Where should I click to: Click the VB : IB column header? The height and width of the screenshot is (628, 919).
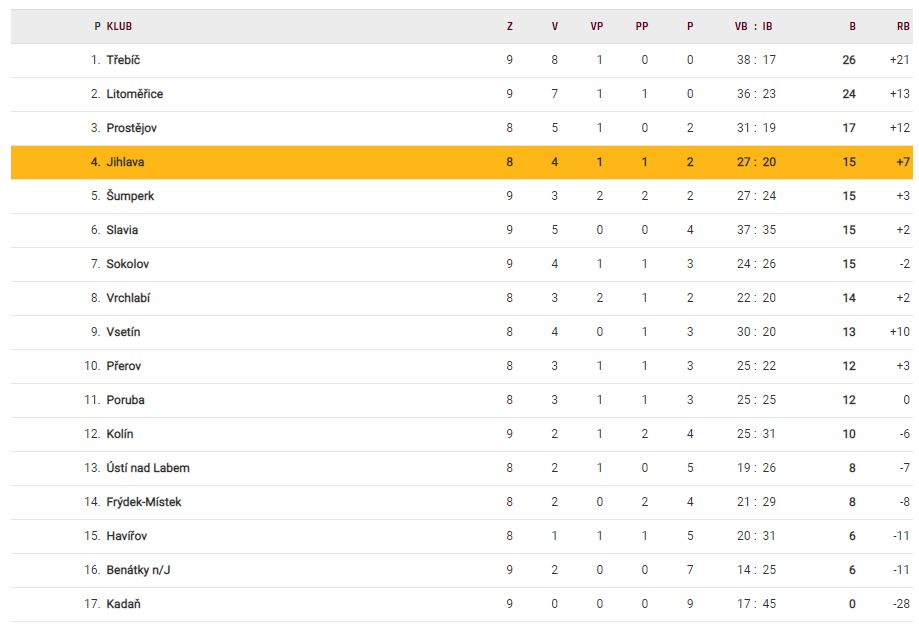(753, 27)
